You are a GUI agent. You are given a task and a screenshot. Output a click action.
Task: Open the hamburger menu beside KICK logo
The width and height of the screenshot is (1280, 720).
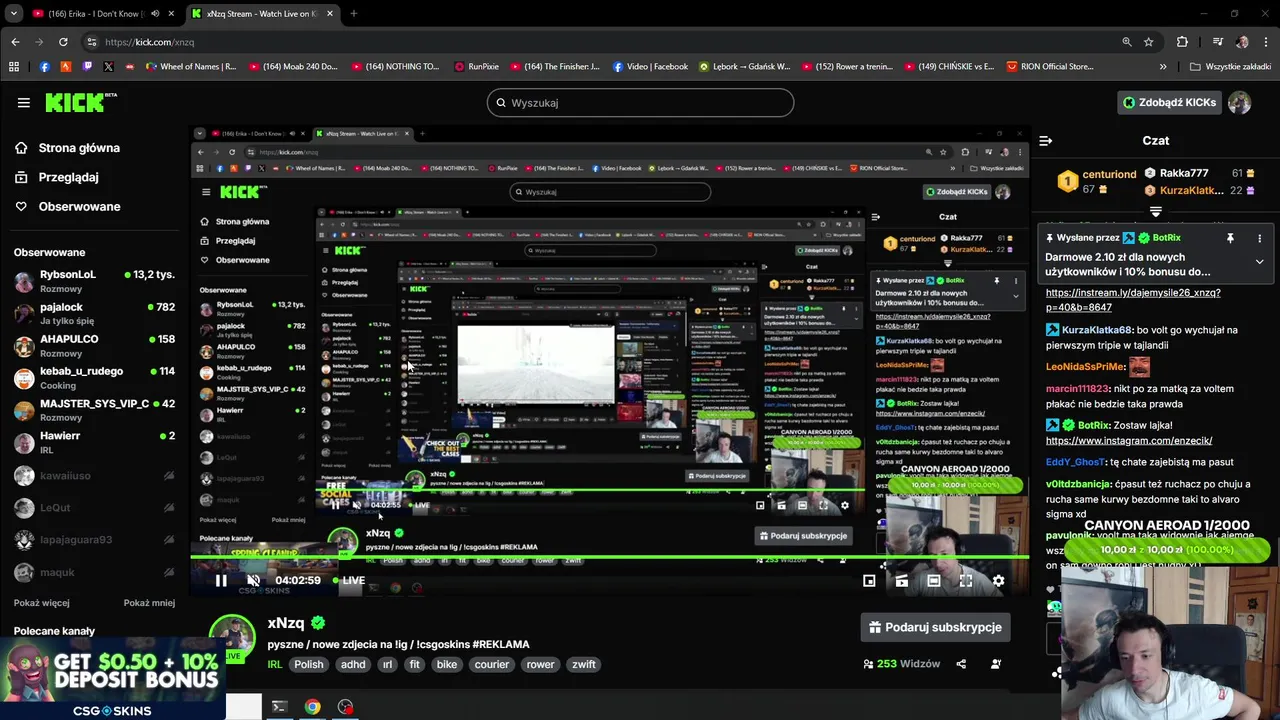[x=23, y=102]
